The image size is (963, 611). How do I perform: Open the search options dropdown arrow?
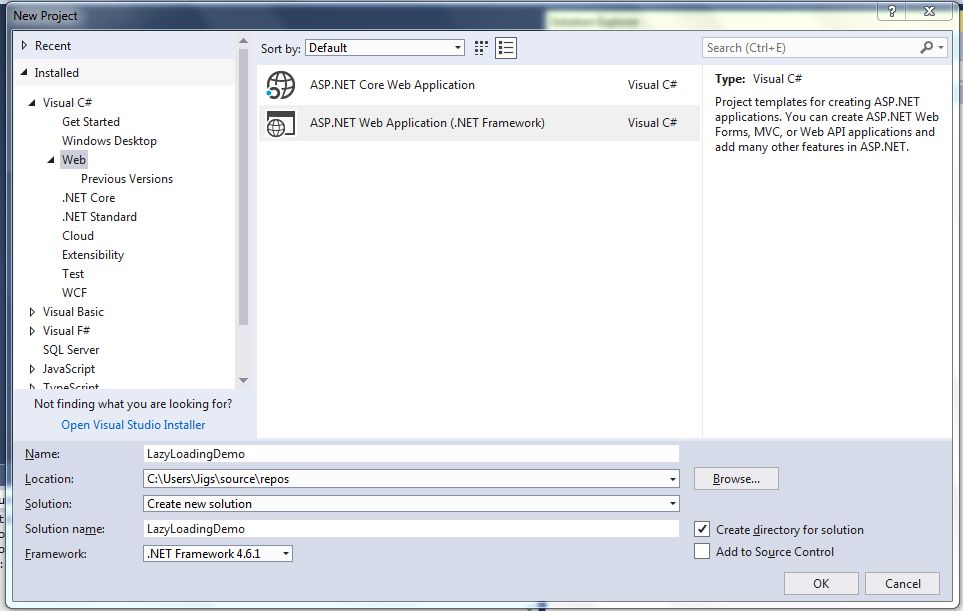pos(941,47)
